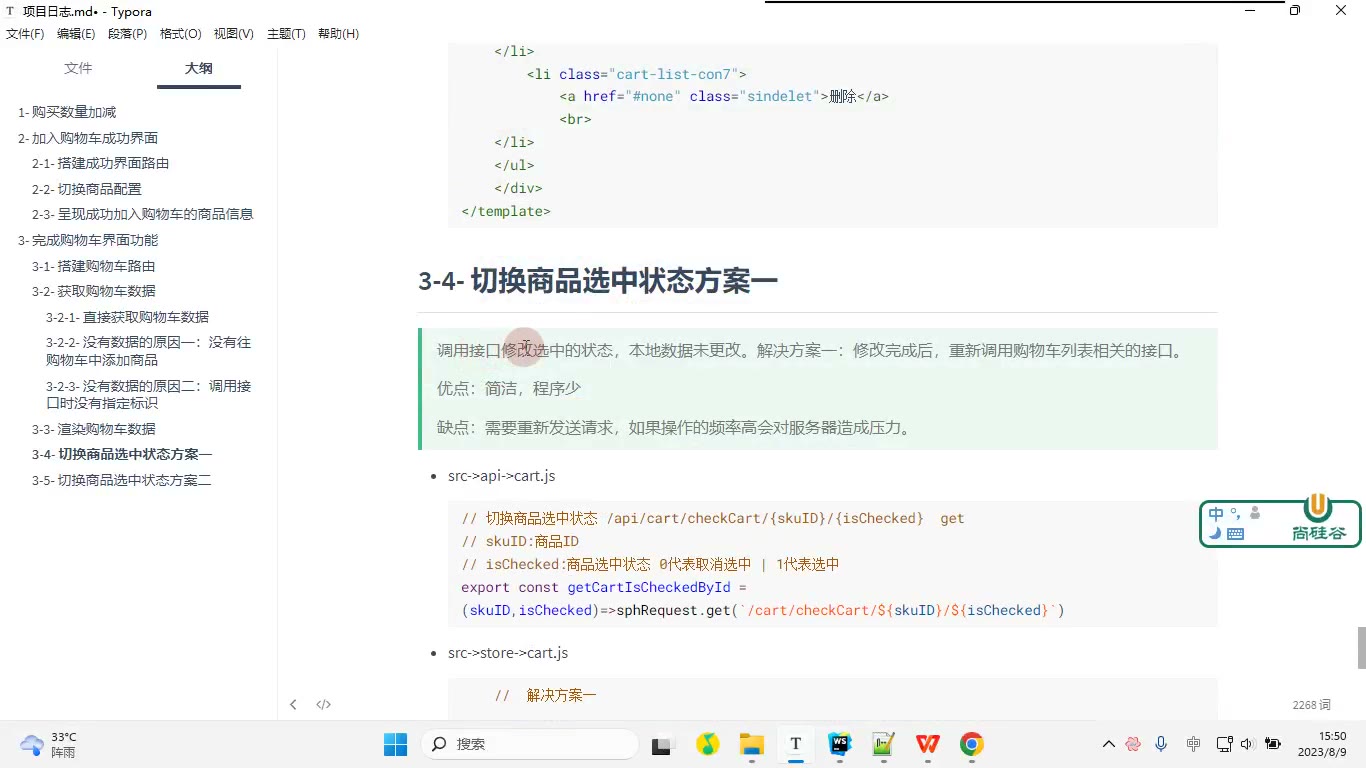Click the document's vertical scrollbar thumb
This screenshot has height=768, width=1366.
(1361, 647)
